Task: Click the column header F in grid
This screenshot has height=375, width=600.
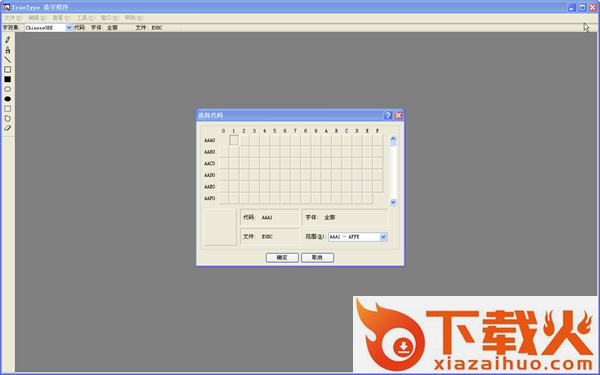Action: point(377,131)
